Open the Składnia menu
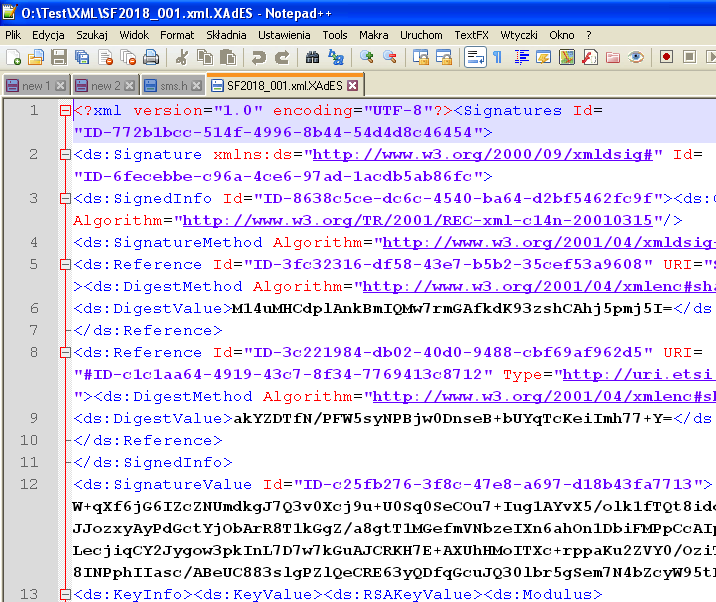716x602 pixels. coord(226,35)
